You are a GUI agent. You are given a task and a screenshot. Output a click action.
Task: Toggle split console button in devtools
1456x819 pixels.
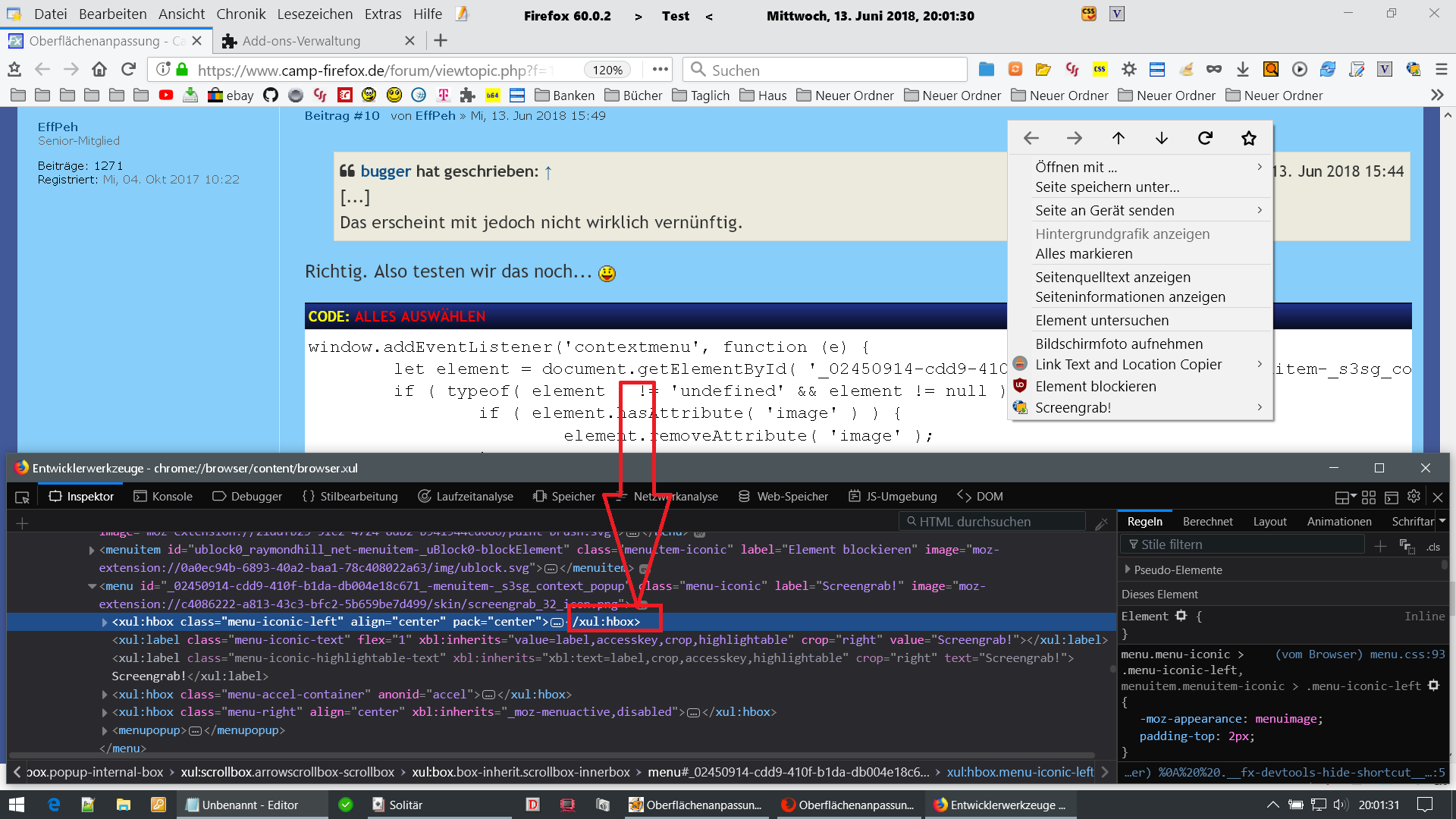1391,497
